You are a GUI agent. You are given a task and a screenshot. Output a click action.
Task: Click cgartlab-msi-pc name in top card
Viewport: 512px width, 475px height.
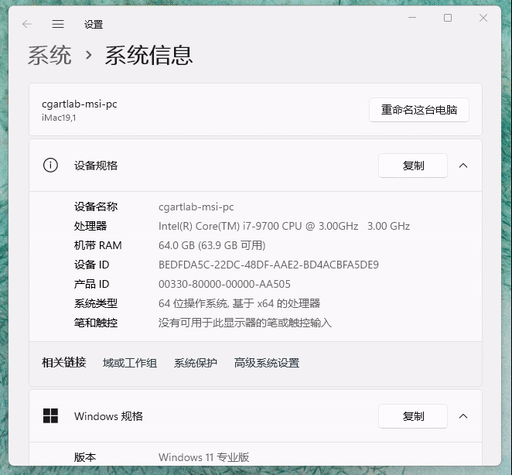79,104
